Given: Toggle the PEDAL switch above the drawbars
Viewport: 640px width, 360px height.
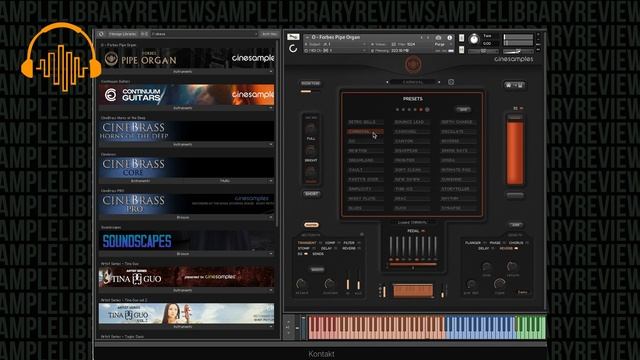Looking at the screenshot, I should (423, 231).
